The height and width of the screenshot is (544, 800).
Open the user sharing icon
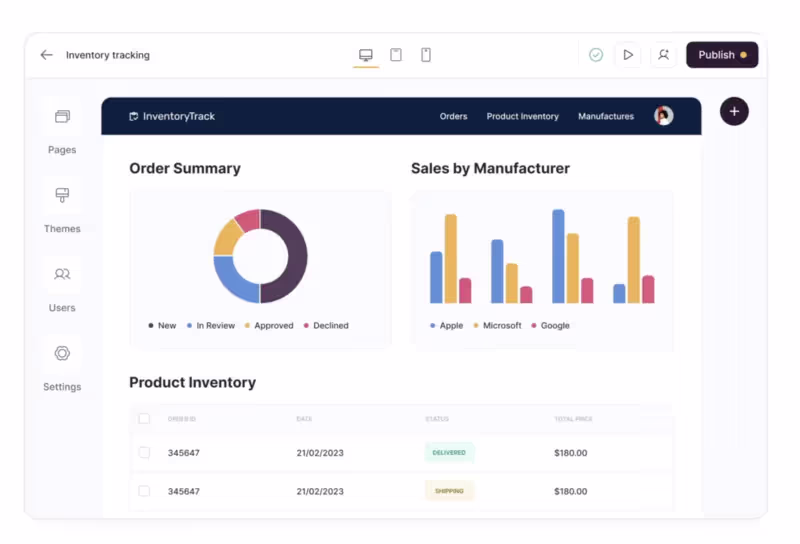click(x=663, y=55)
